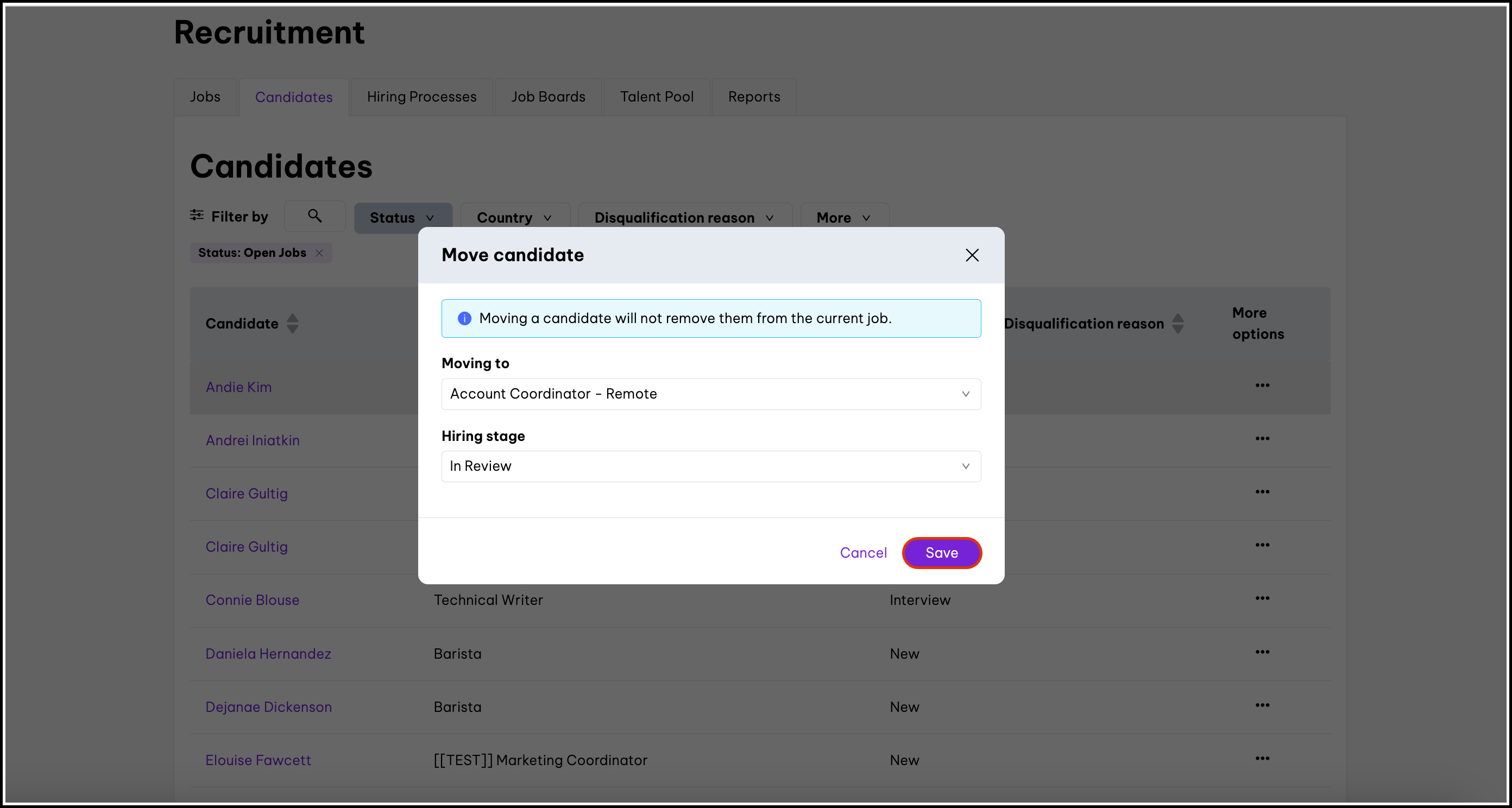Switch to the Talent Pool tab

pos(656,97)
